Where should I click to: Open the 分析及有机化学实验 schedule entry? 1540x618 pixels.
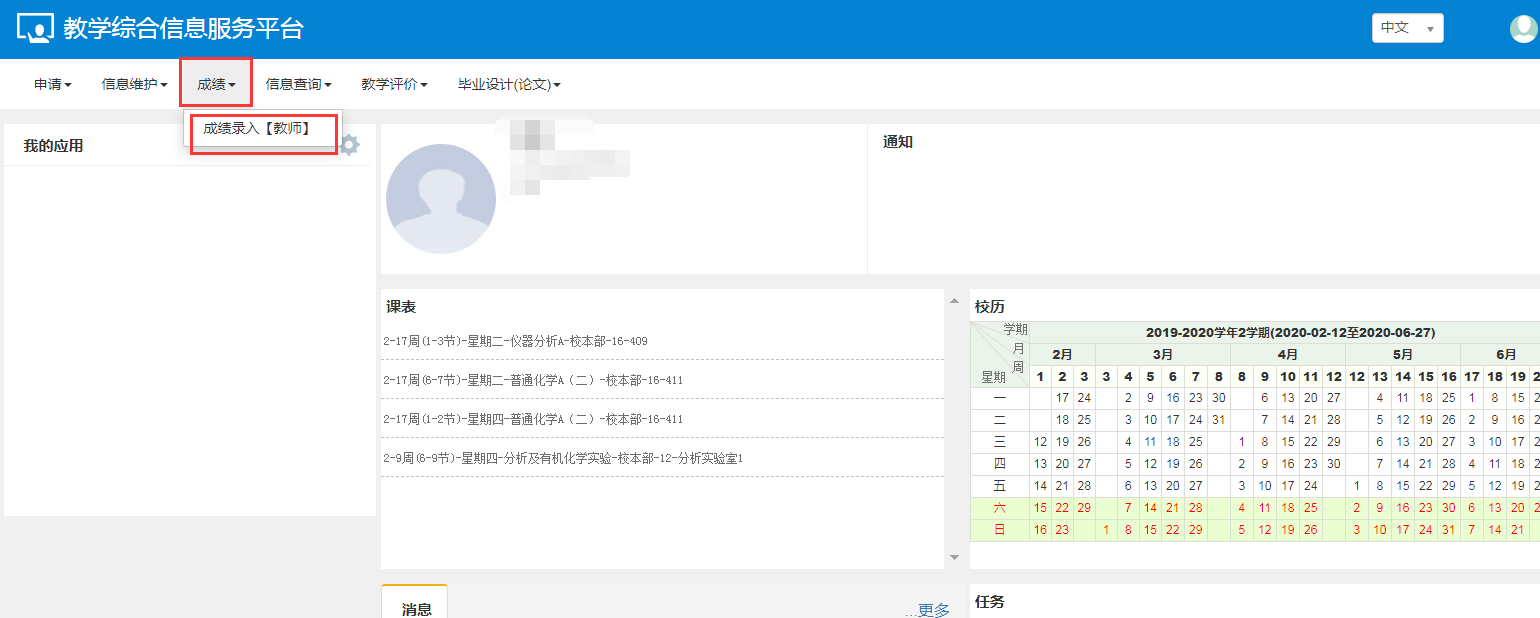(563, 458)
